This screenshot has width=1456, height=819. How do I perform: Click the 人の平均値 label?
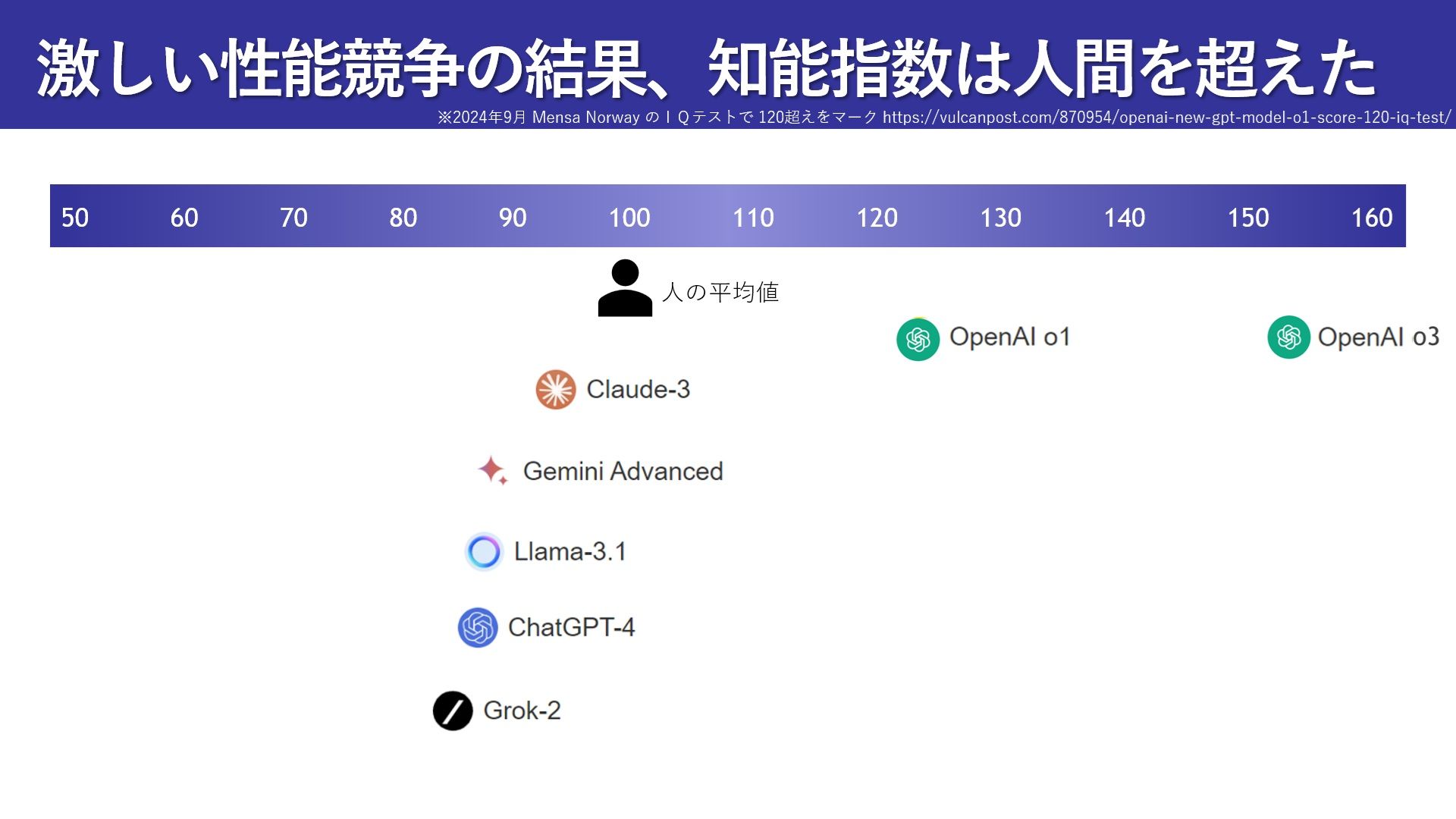pos(720,292)
